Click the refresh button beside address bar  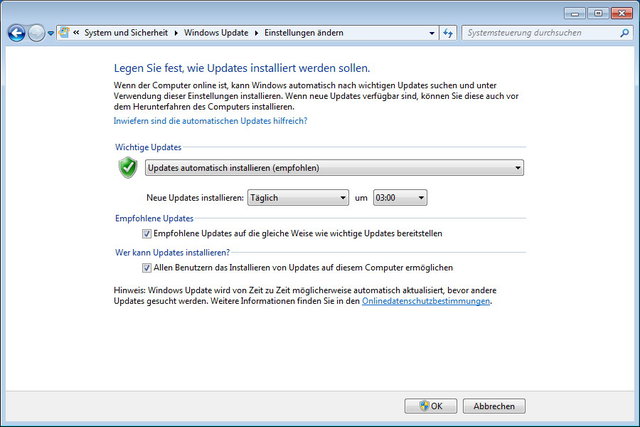[x=448, y=33]
